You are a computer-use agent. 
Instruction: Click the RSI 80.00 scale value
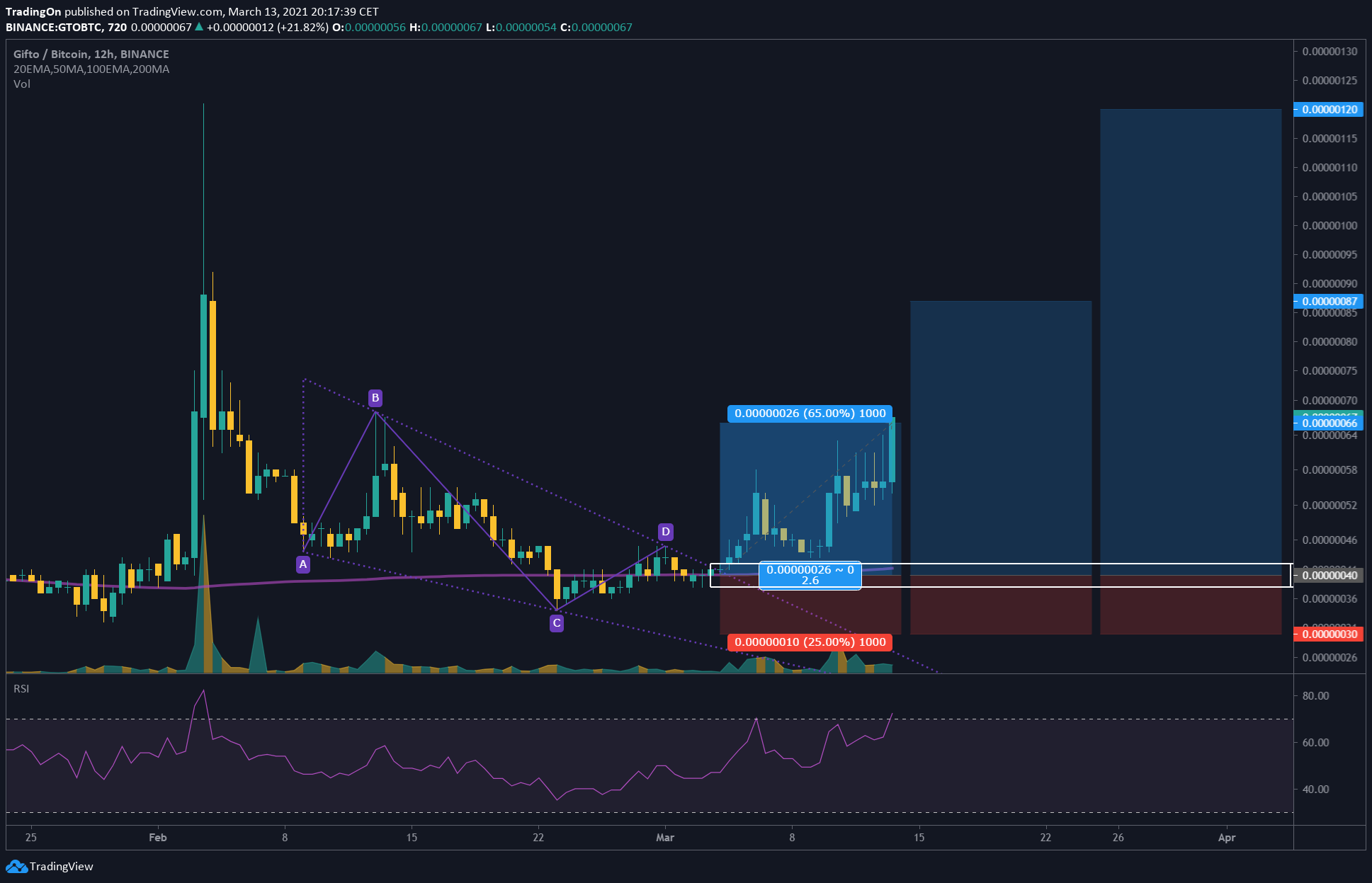coord(1315,695)
